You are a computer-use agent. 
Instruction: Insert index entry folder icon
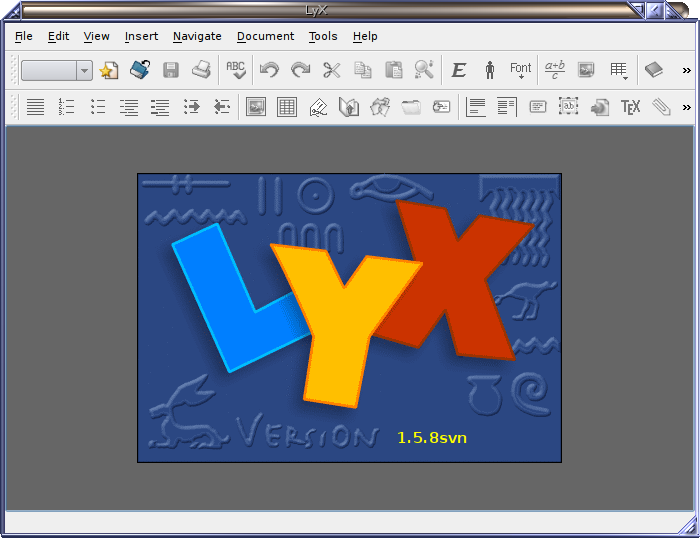[411, 107]
